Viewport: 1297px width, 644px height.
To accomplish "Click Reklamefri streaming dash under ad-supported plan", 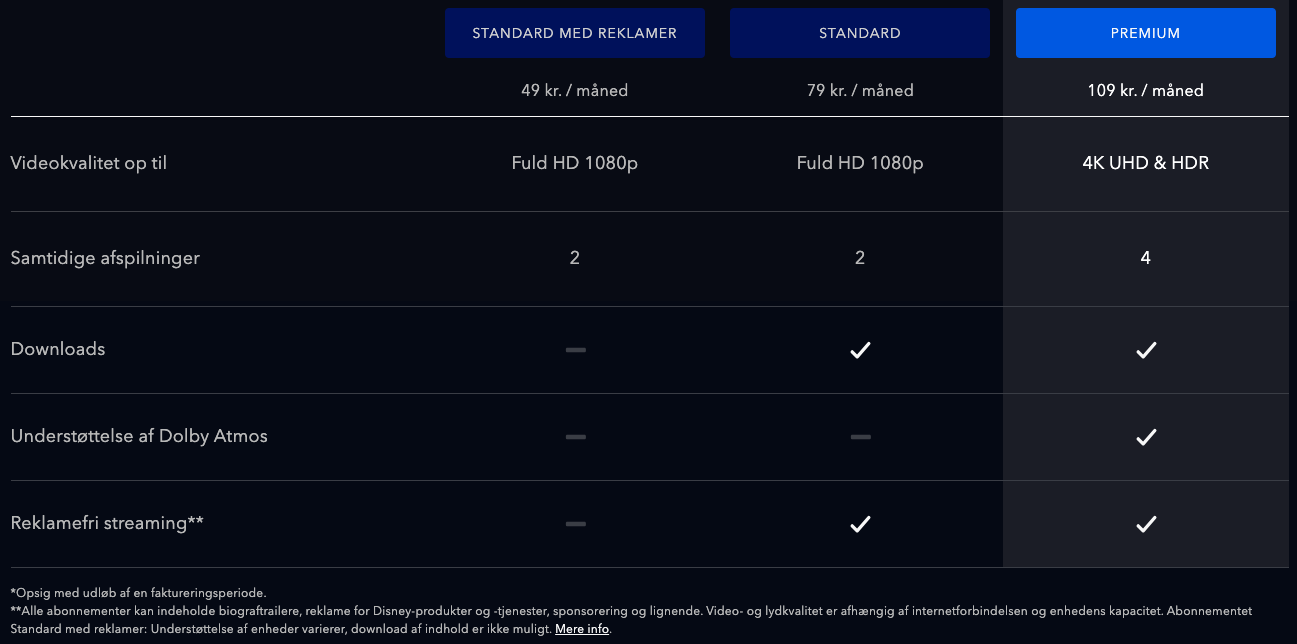I will (x=575, y=524).
